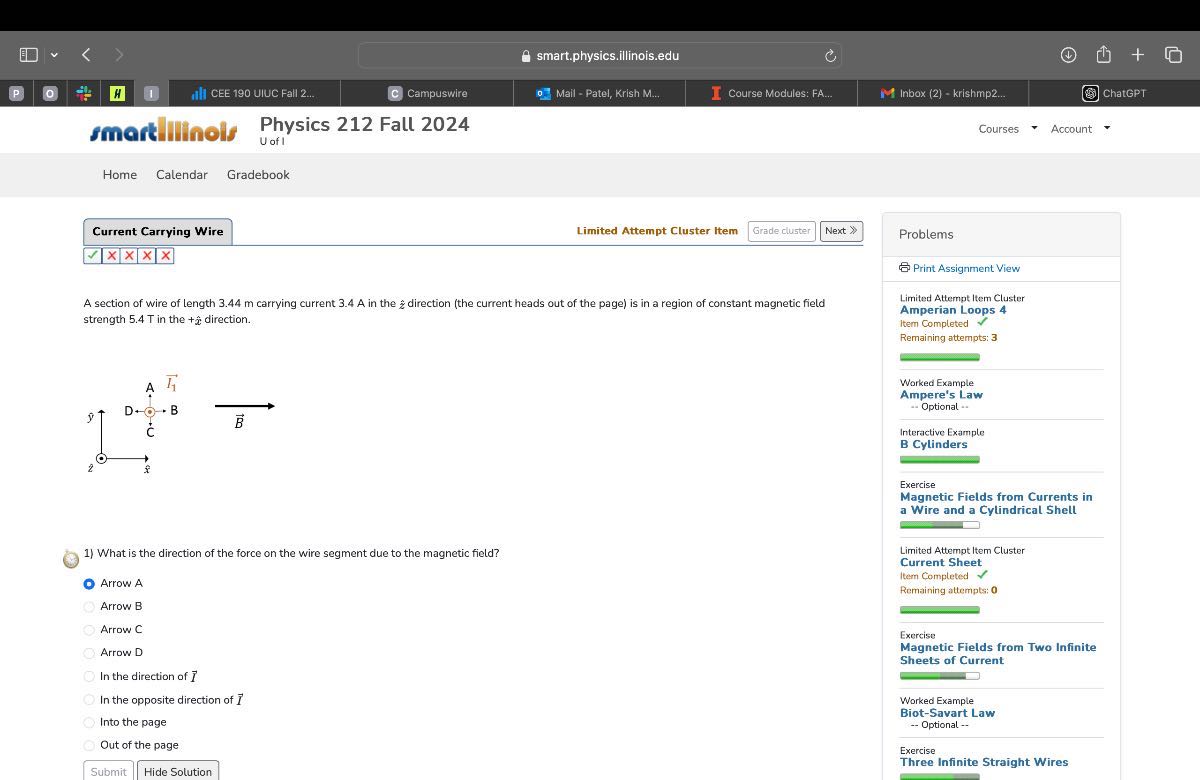Open the Safari downloads icon
1200x780 pixels.
point(1068,55)
